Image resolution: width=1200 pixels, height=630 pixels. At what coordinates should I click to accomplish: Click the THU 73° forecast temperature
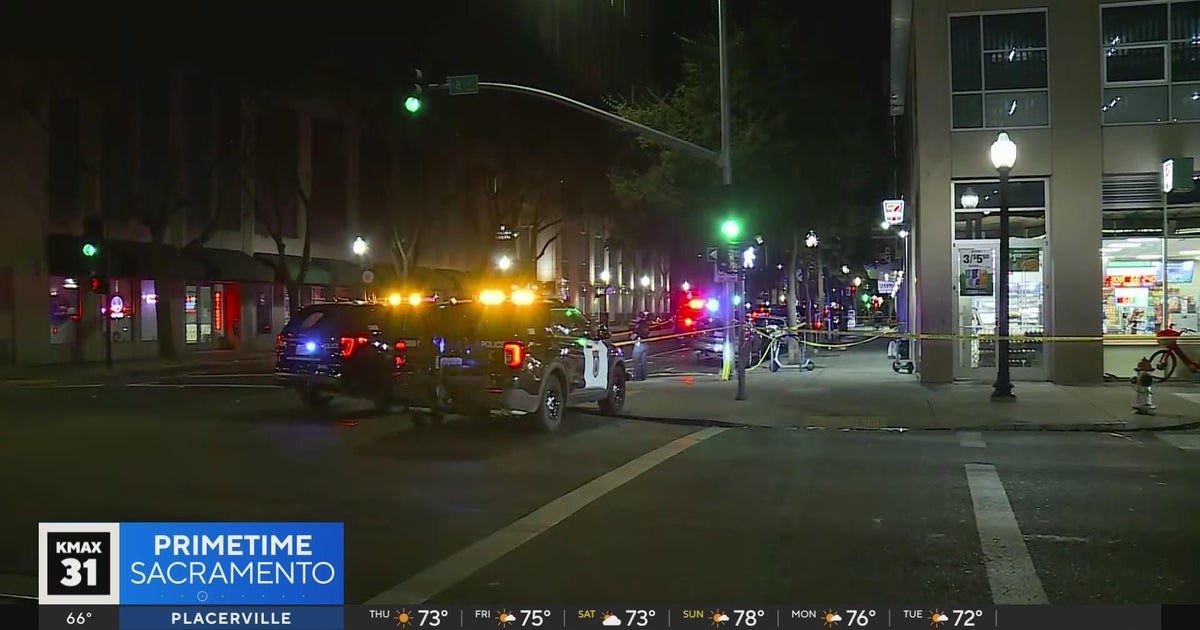[x=432, y=618]
